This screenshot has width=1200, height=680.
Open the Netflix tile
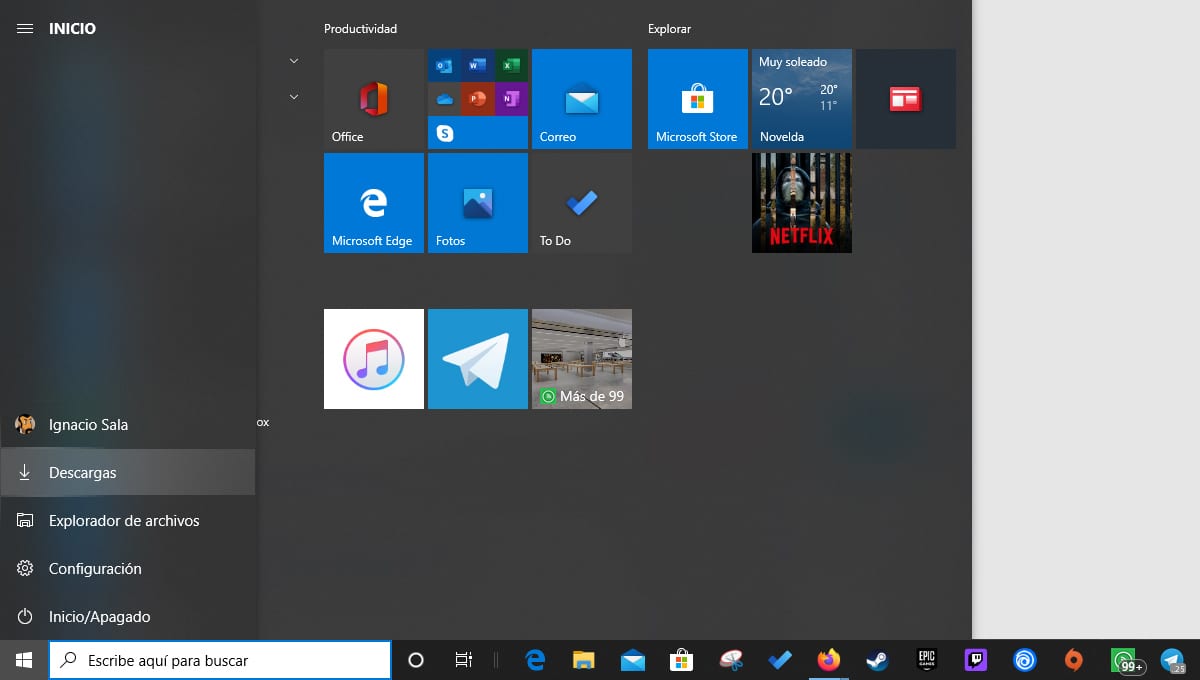pos(802,203)
